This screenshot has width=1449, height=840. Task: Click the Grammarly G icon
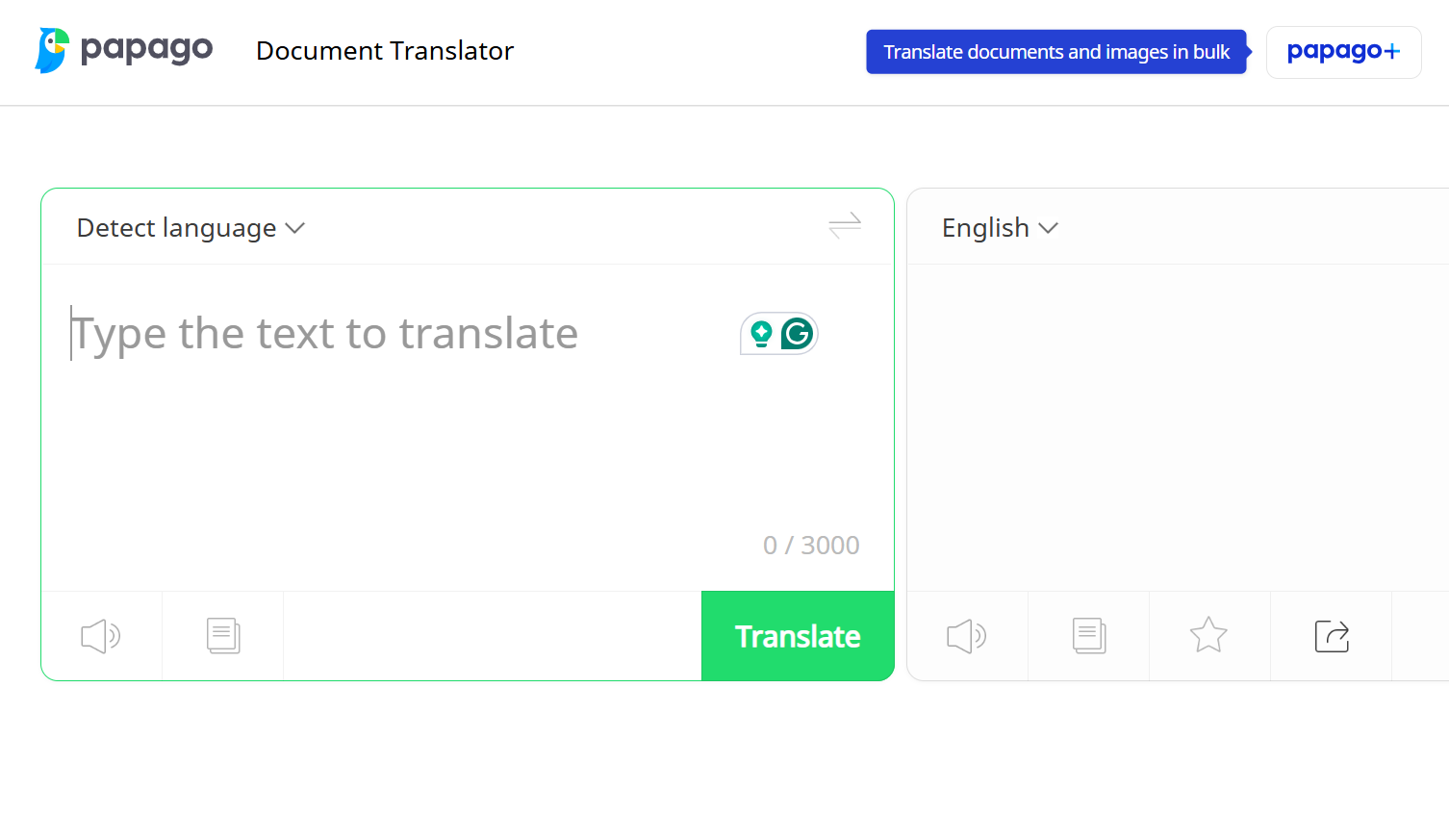pyautogui.click(x=797, y=334)
